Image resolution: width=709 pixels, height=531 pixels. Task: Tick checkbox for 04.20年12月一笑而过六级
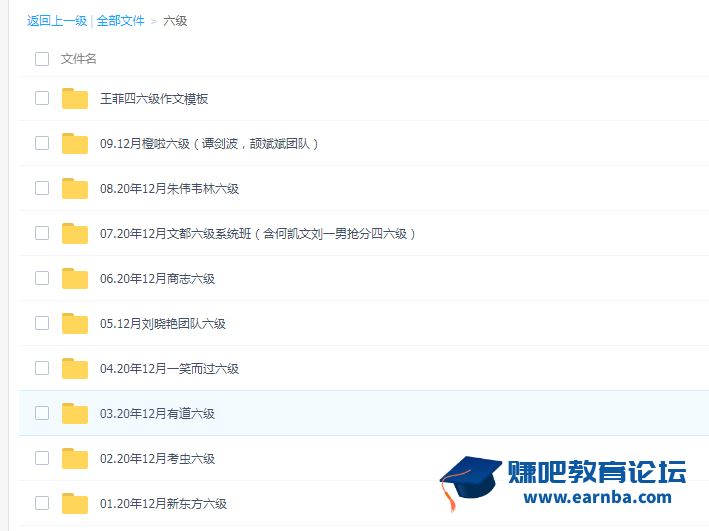(x=42, y=368)
